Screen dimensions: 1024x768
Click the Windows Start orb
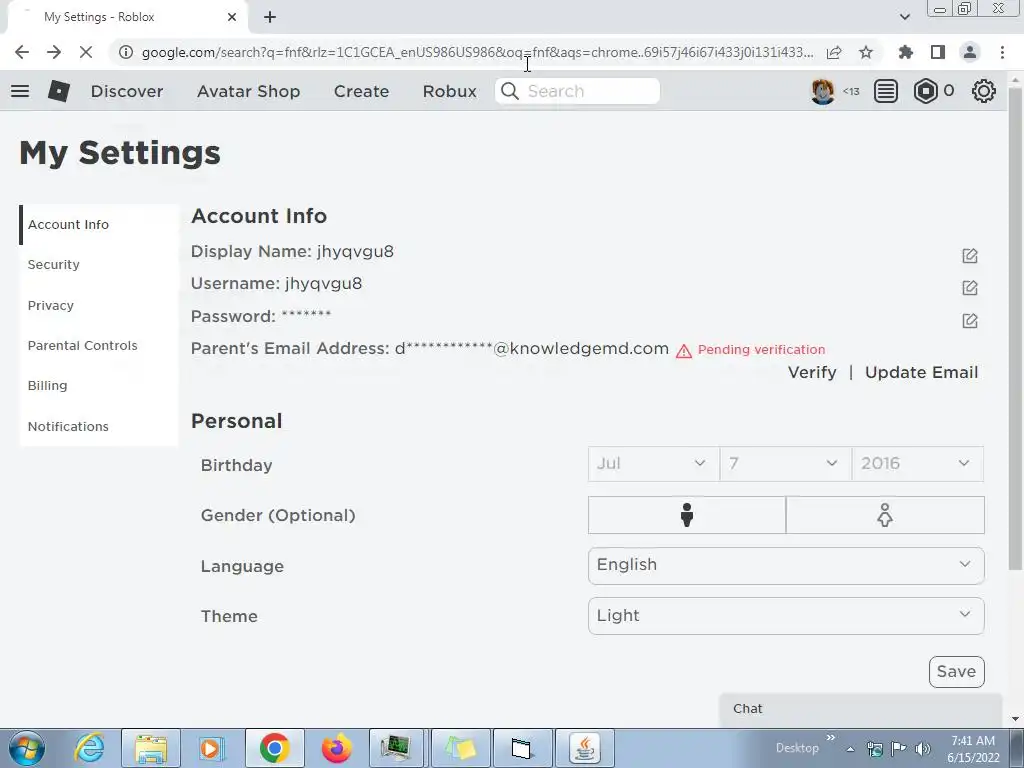(x=27, y=748)
